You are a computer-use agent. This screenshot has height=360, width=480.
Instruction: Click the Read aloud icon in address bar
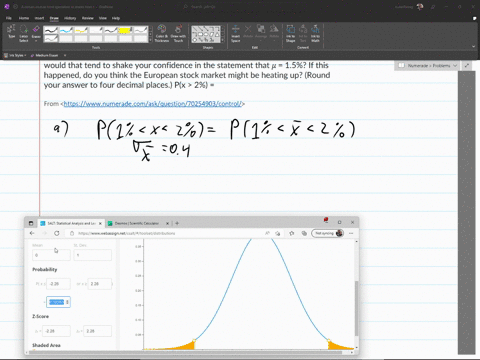[267, 233]
